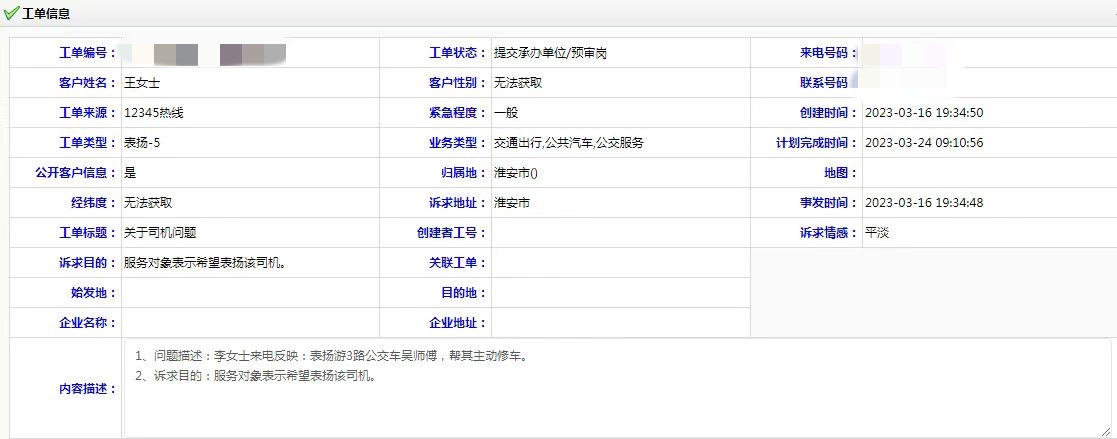Click the 工单来源 value 12345热线
The width and height of the screenshot is (1117, 439).
[x=153, y=113]
